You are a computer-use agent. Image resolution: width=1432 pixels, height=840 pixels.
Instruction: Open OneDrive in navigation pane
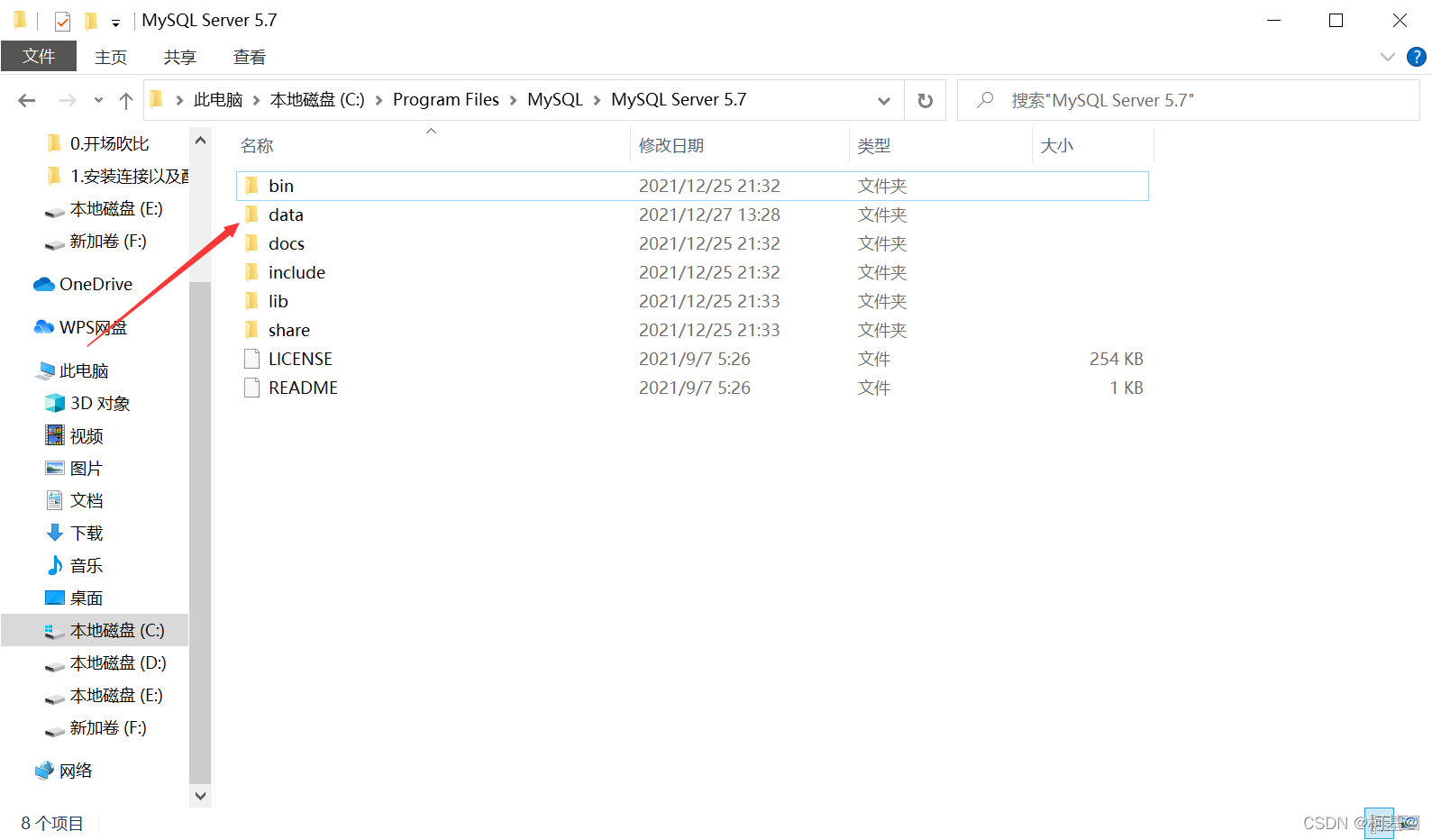[83, 284]
